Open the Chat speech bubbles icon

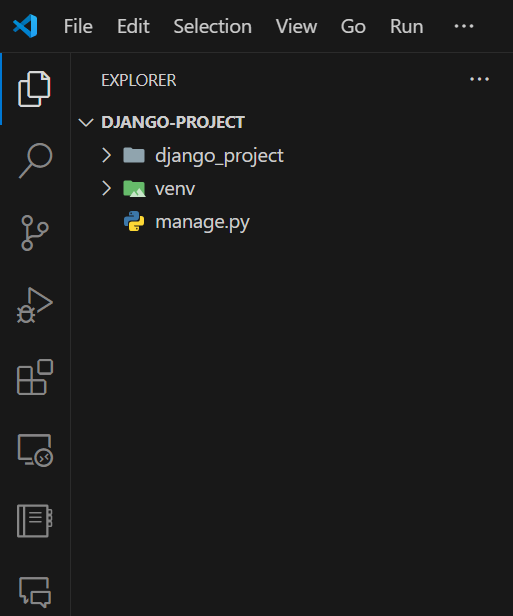click(x=35, y=592)
